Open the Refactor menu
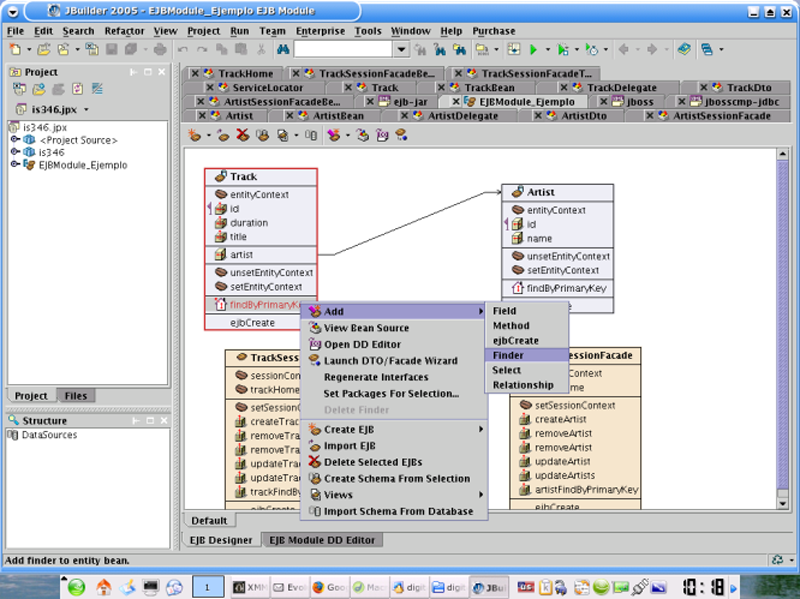Screen dimensions: 800x599 (x=124, y=31)
